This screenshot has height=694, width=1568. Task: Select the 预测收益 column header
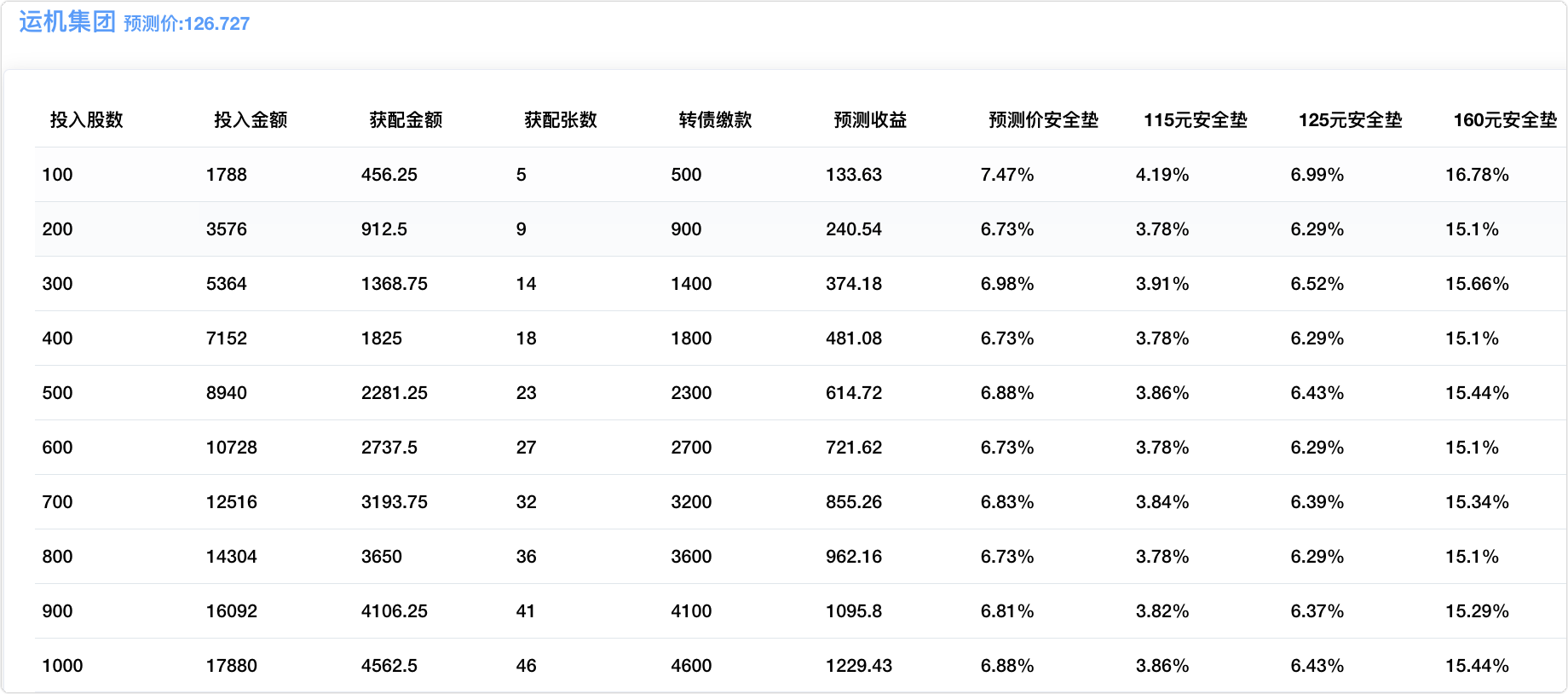click(x=870, y=120)
